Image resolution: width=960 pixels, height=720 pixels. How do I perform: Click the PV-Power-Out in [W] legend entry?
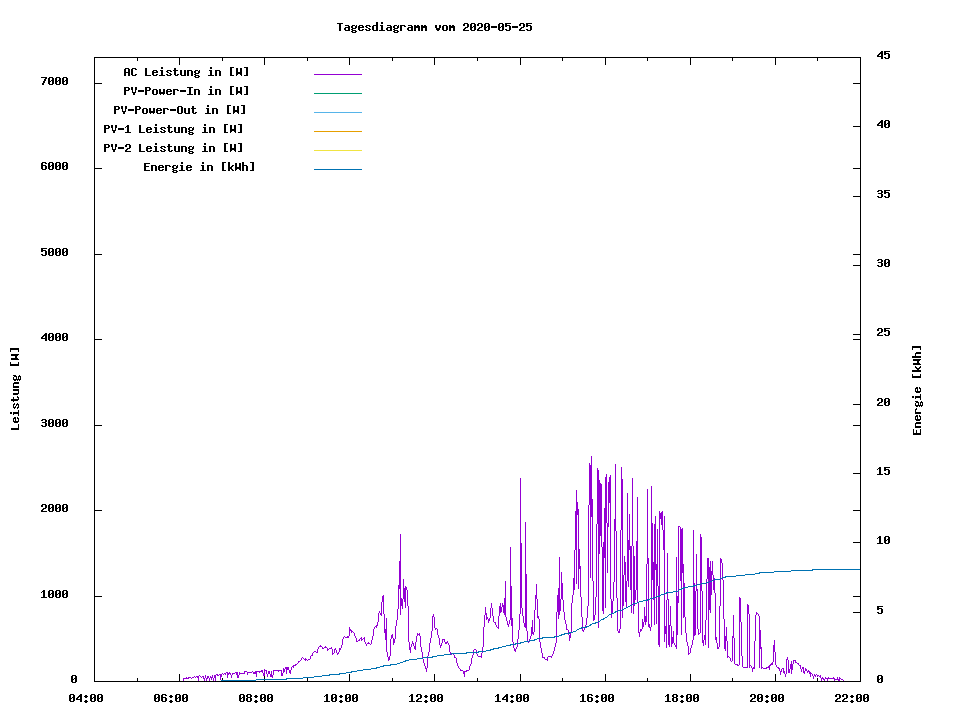(x=180, y=110)
